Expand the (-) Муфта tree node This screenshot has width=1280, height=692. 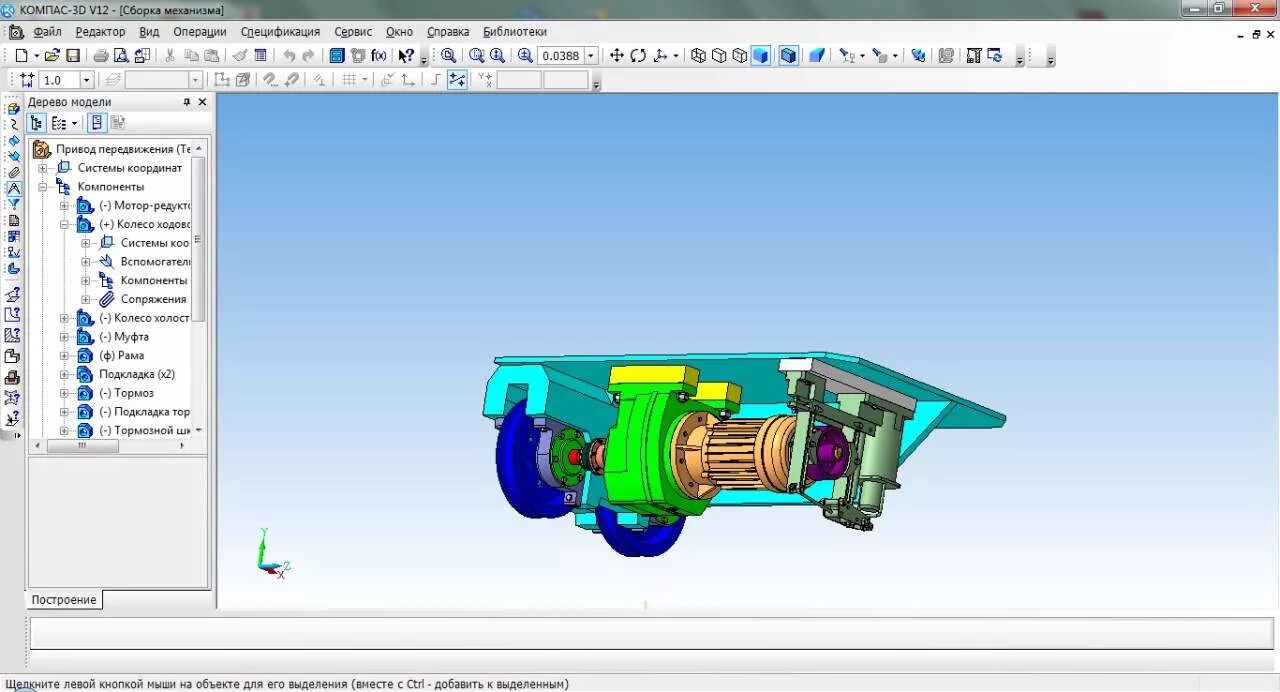[64, 337]
